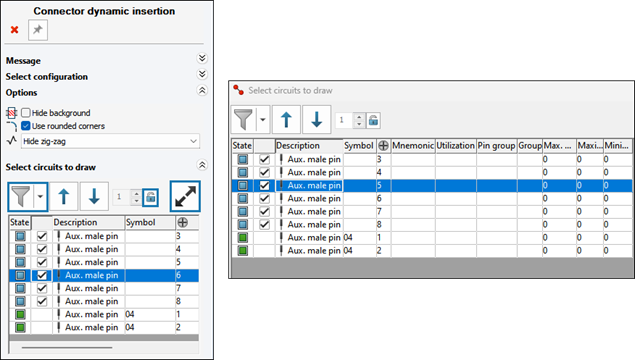Expand the Select configuration section
Viewport: 635px width, 360px height.
tap(202, 74)
